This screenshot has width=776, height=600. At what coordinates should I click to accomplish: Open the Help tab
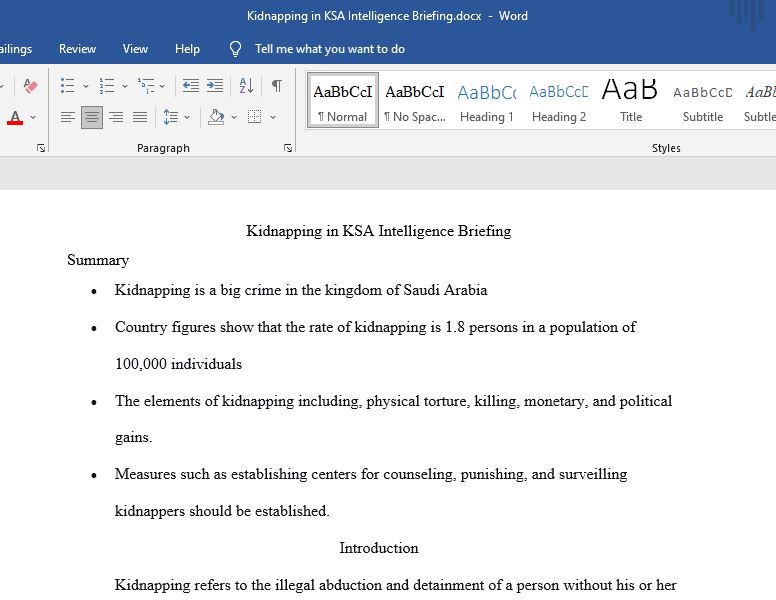click(x=187, y=49)
